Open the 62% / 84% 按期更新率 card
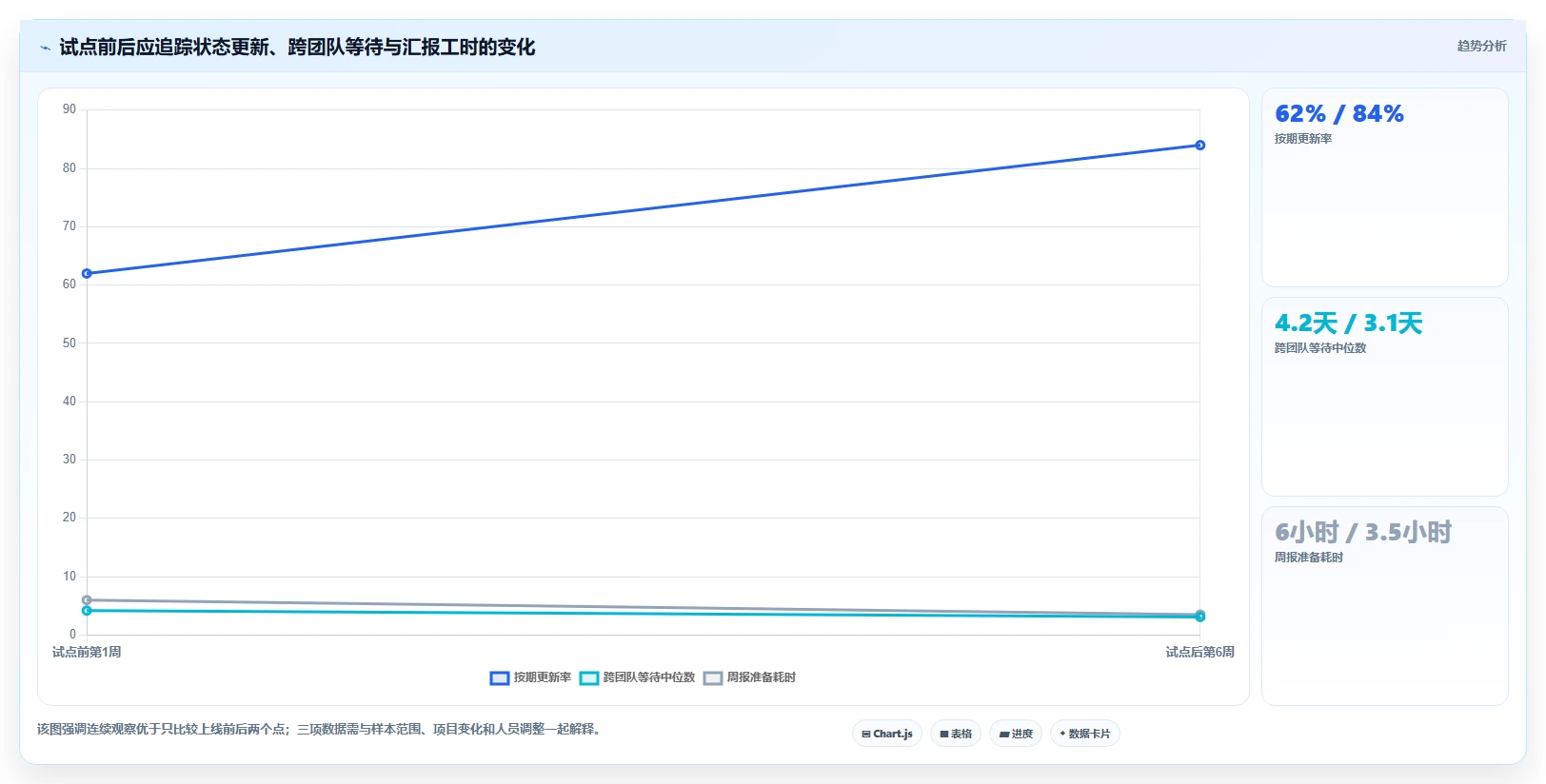 [x=1385, y=187]
